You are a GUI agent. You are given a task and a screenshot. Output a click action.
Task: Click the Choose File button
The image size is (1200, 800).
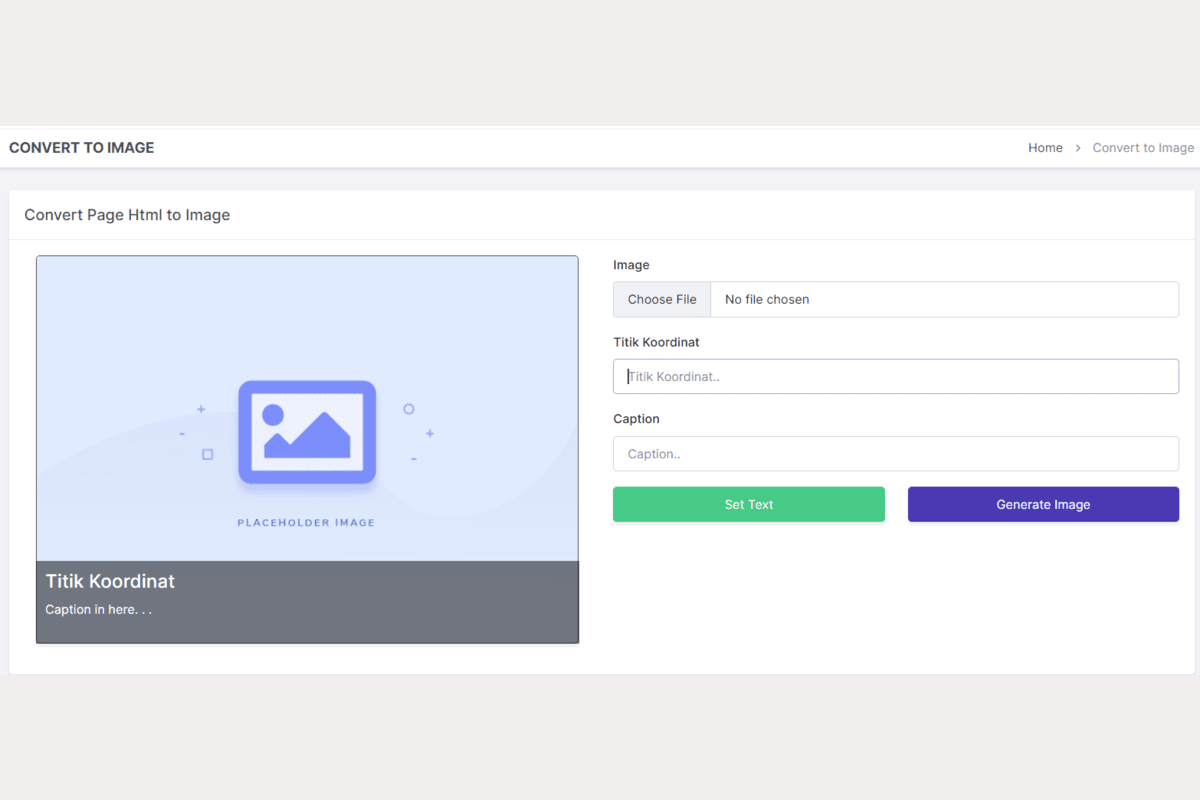click(662, 299)
